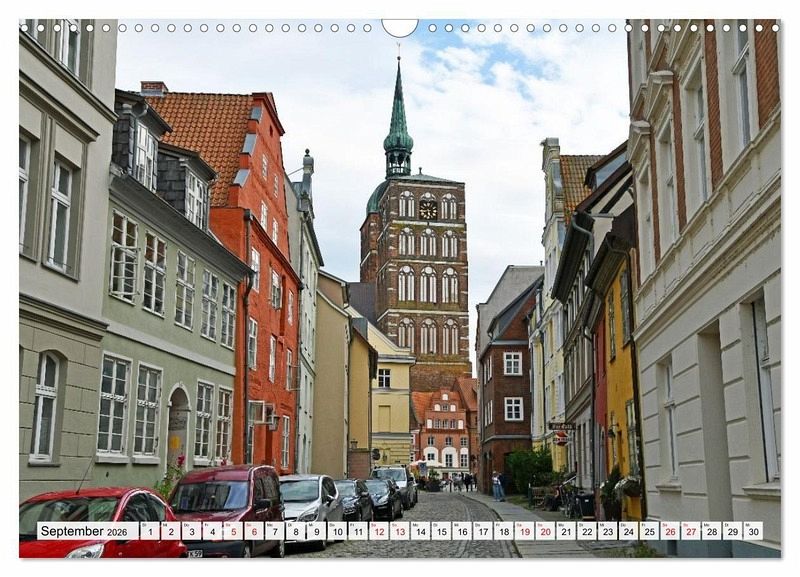Select Saturday the 5th in red
This screenshot has height=577, width=800.
coord(232,531)
